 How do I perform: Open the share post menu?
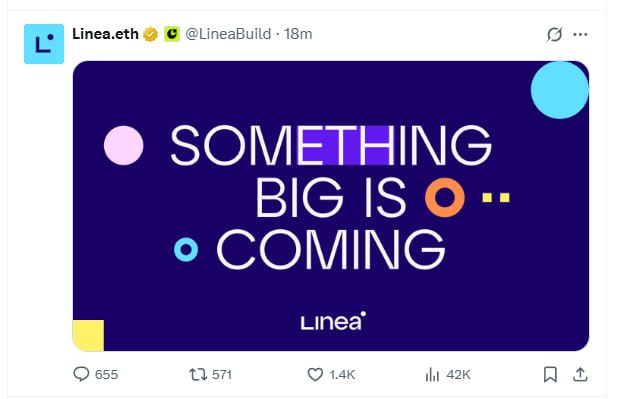[580, 374]
